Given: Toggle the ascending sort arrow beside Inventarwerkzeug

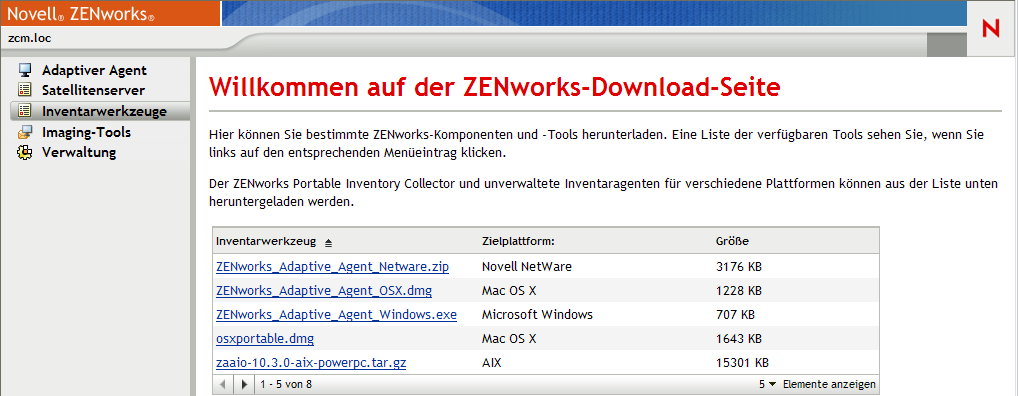Looking at the screenshot, I should click(328, 242).
